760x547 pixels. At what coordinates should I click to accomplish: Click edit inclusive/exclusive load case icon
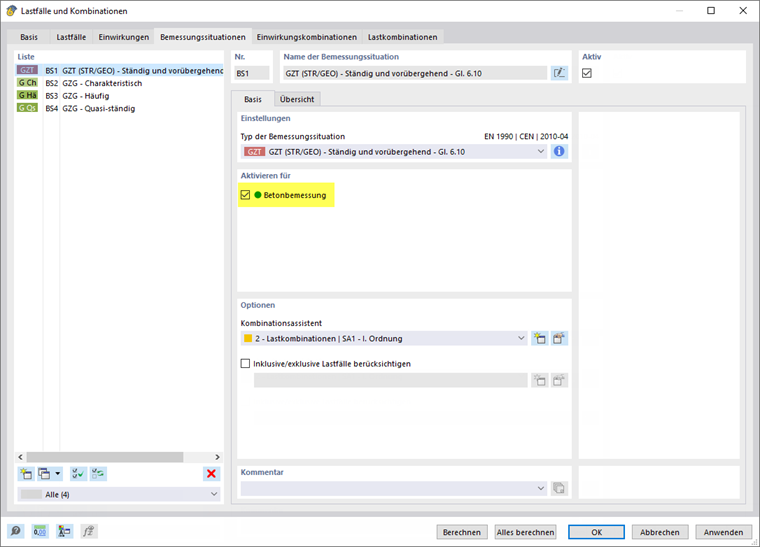(559, 380)
